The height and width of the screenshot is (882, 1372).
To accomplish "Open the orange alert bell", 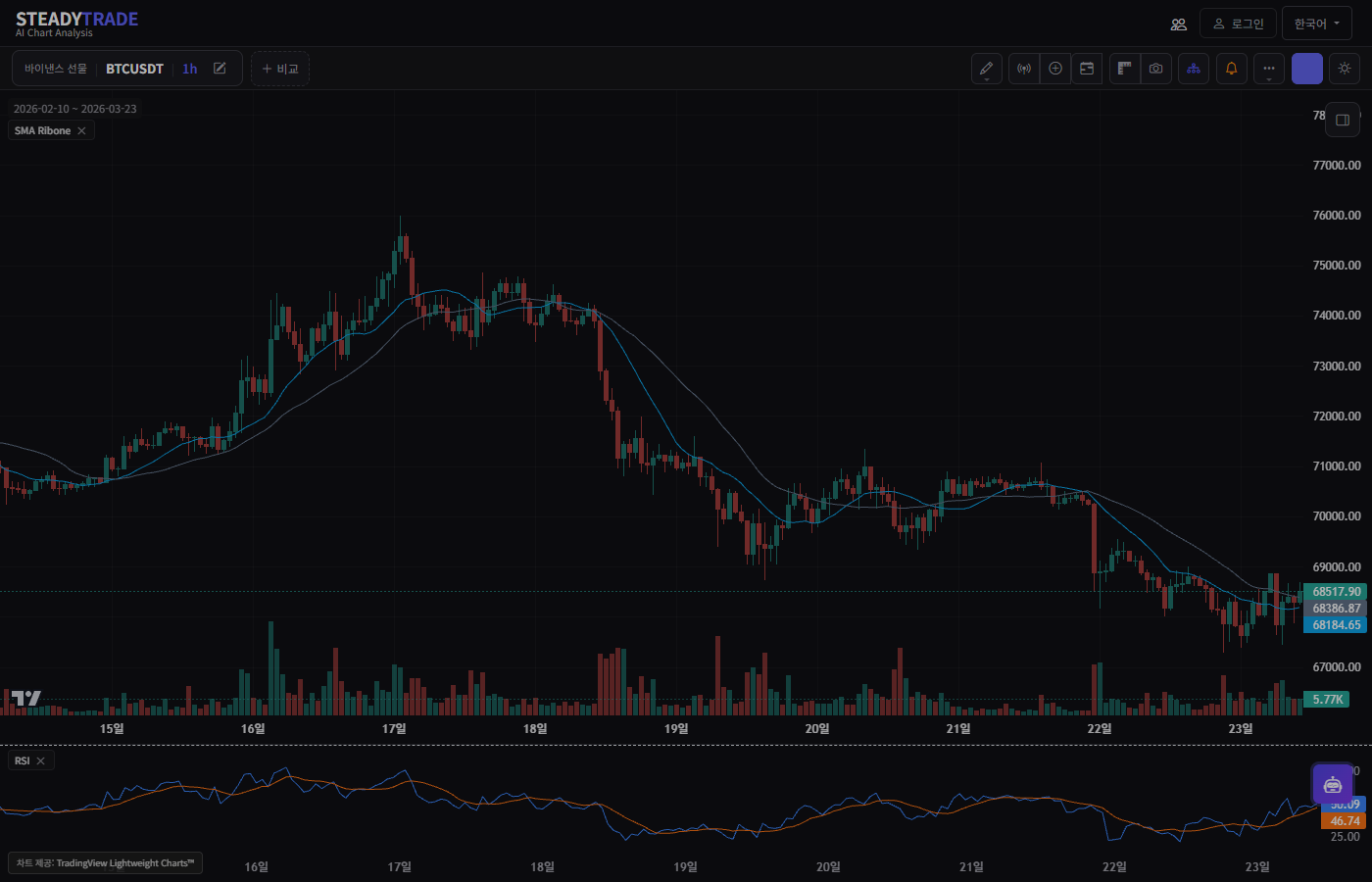I will click(x=1232, y=69).
